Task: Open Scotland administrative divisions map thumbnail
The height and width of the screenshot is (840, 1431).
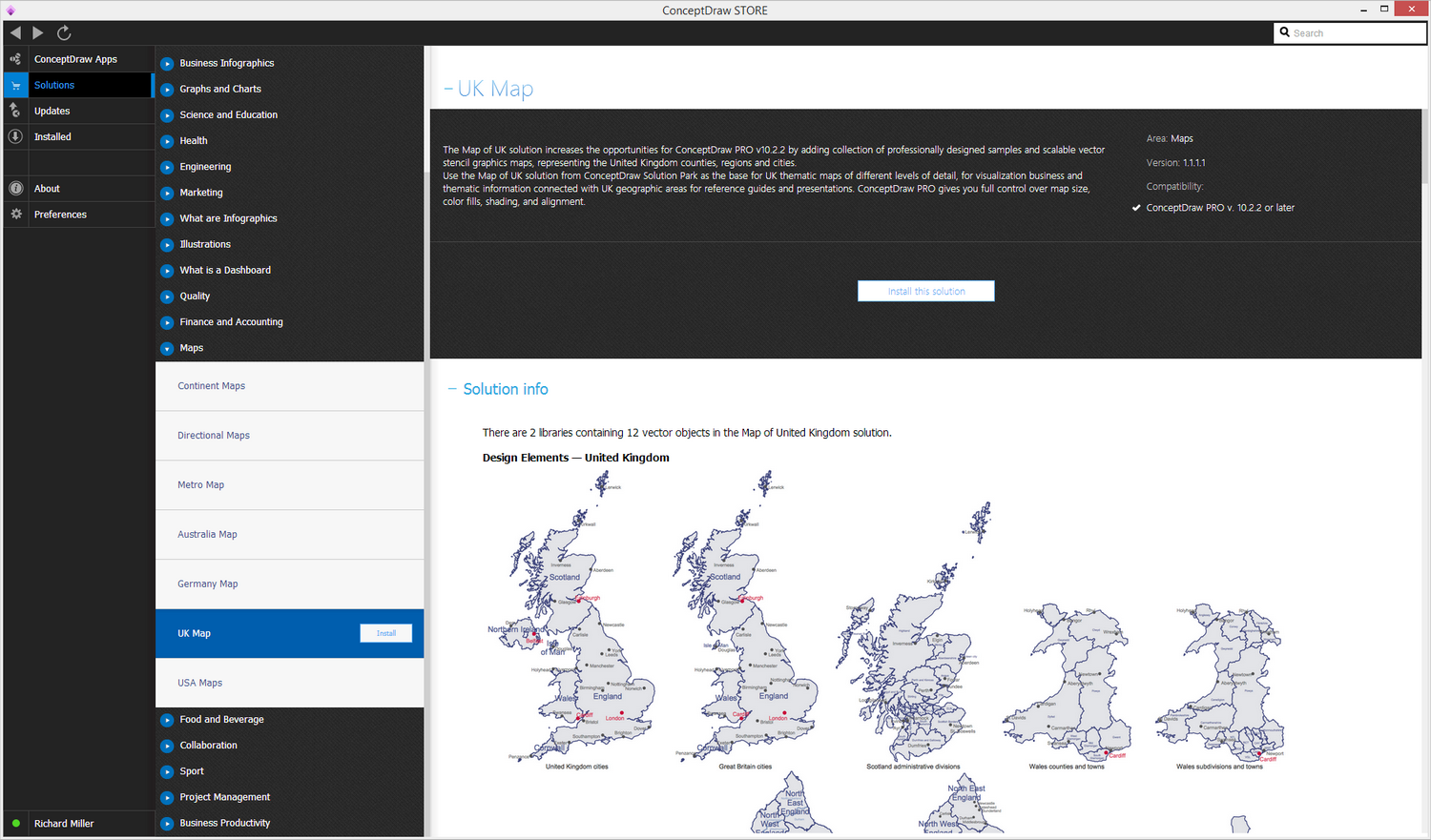Action: 914,635
